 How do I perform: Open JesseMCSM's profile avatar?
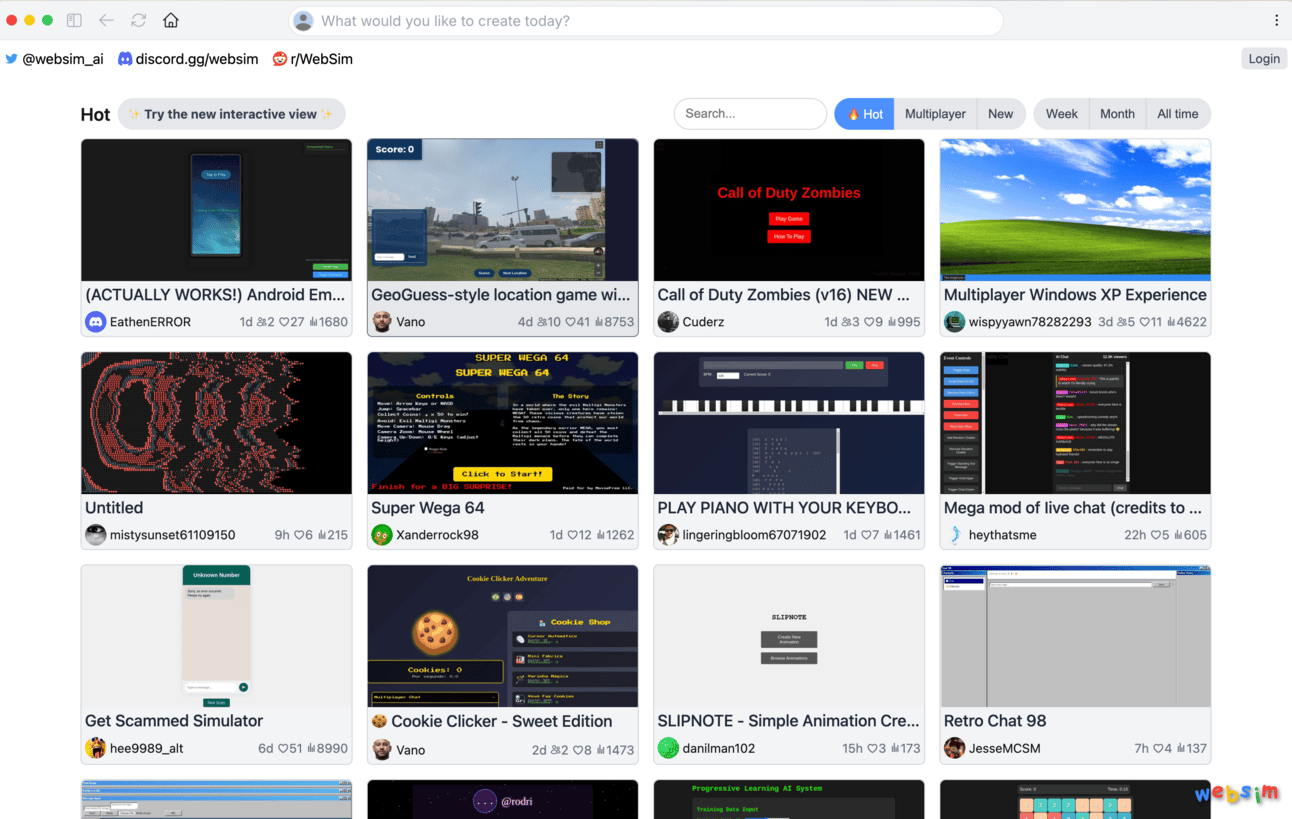pyautogui.click(x=954, y=748)
